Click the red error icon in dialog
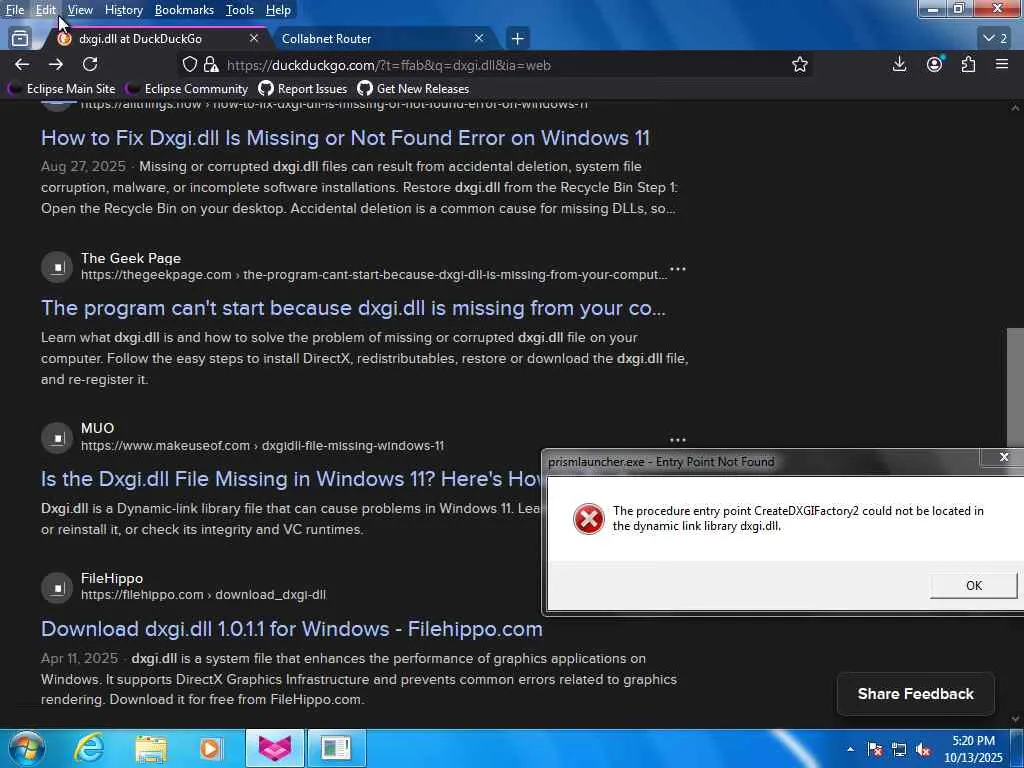1024x768 pixels. (588, 519)
